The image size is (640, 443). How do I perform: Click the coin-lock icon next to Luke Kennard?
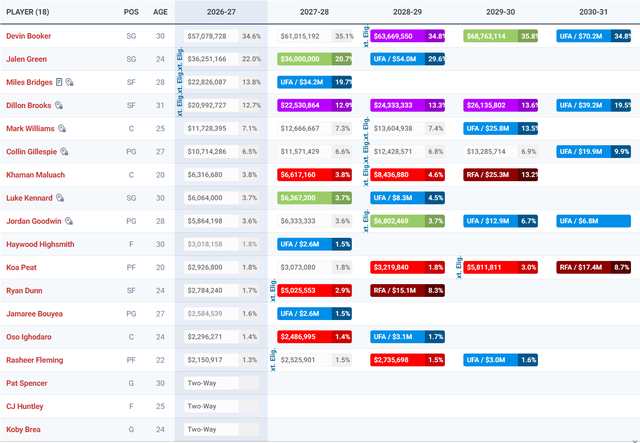[x=60, y=198]
